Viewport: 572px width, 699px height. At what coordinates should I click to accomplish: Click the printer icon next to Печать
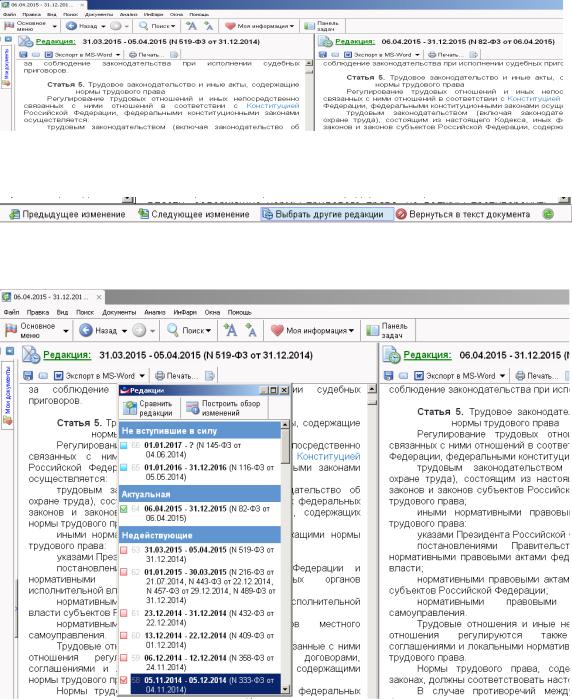click(x=159, y=376)
